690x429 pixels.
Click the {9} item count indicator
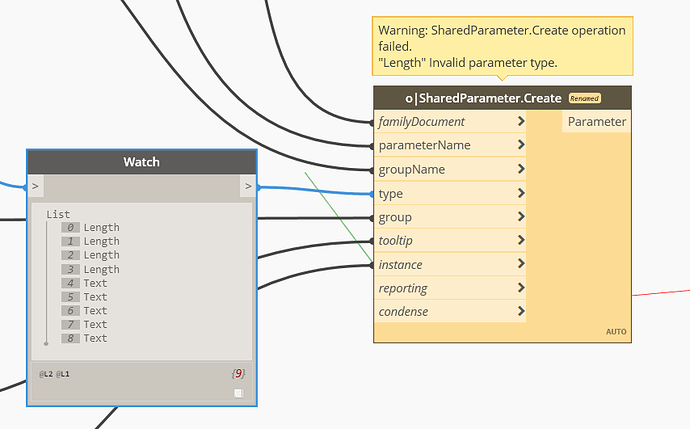(238, 374)
